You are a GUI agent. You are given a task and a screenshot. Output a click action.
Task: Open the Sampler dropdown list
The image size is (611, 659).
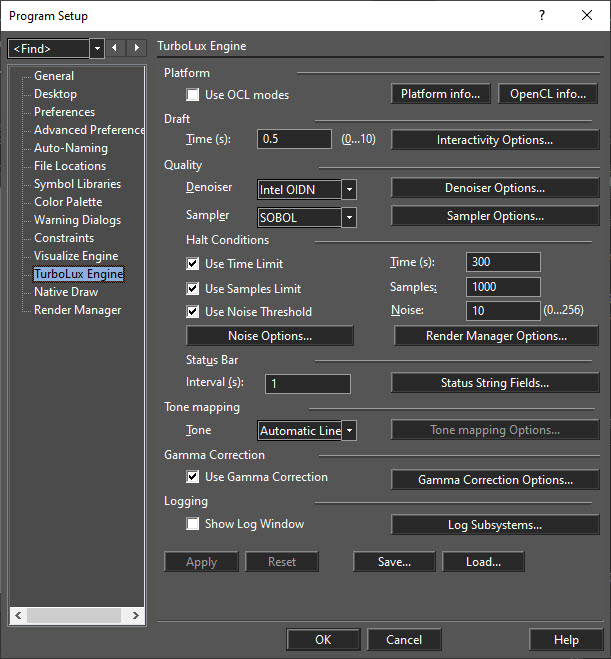349,218
